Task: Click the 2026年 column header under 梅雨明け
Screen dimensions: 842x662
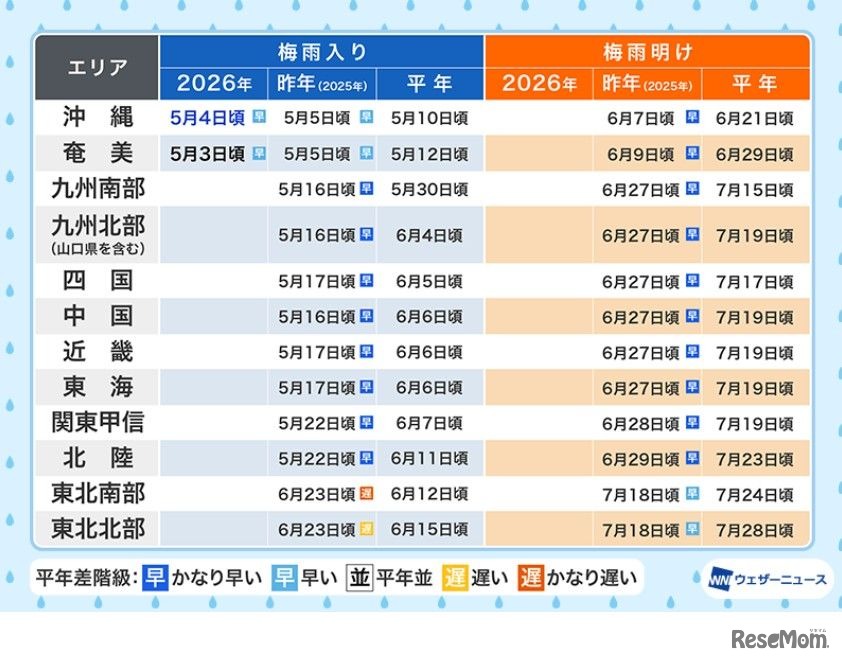Action: 539,84
